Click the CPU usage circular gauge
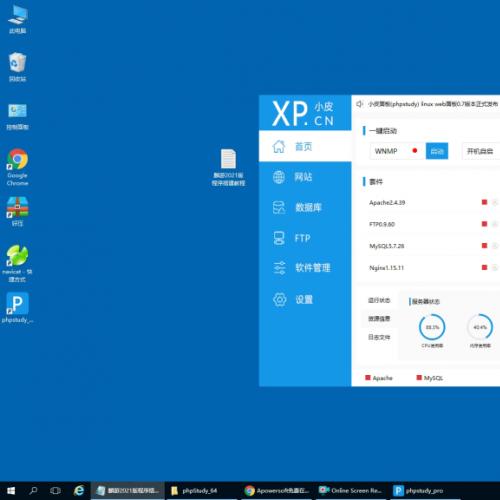 432,327
